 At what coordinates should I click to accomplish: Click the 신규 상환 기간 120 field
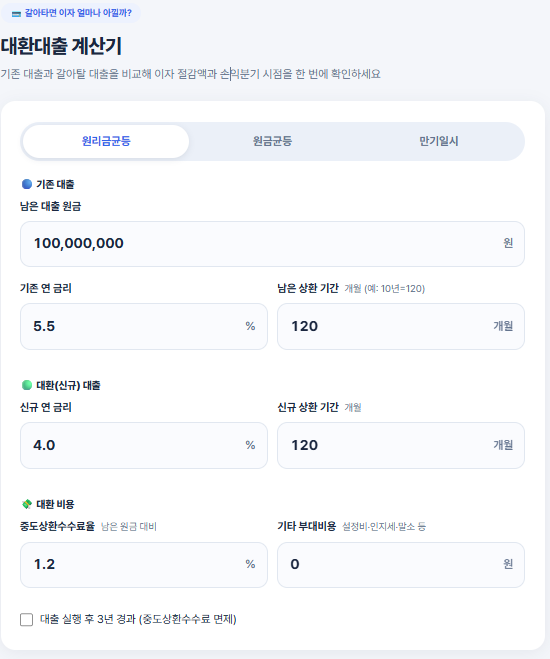[401, 445]
